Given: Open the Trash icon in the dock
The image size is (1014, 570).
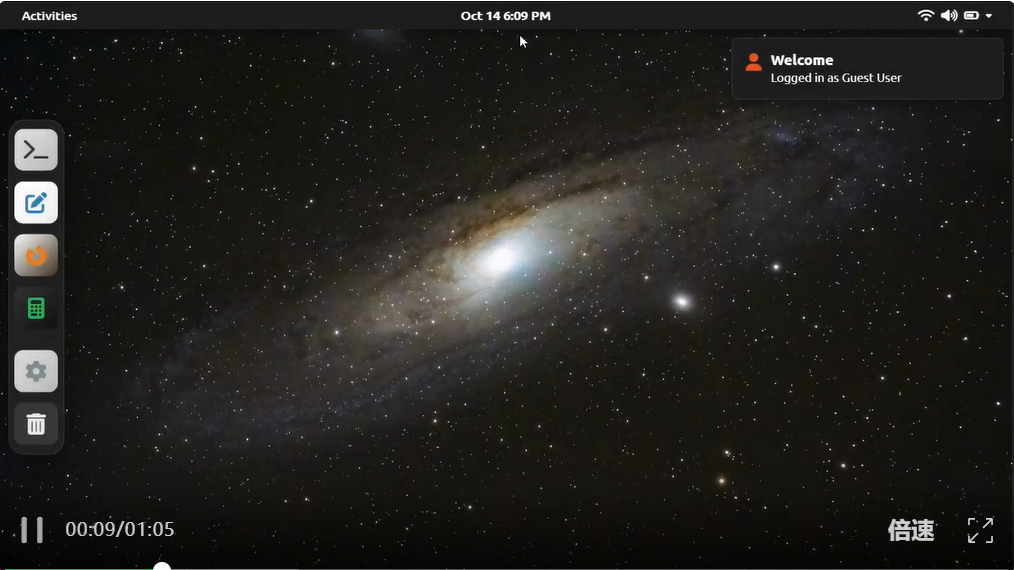Looking at the screenshot, I should [x=36, y=424].
